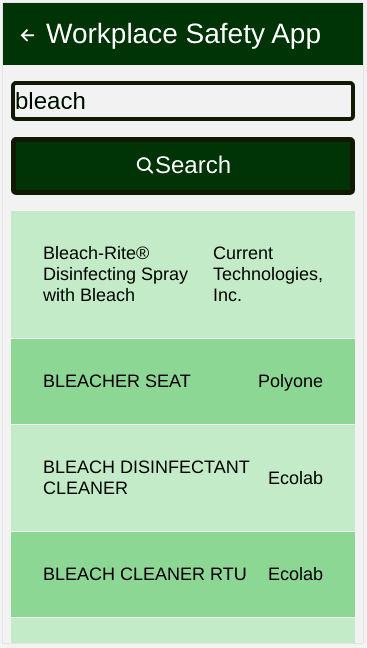Click the word Inc. in the first result
The width and height of the screenshot is (367, 648).
point(227,295)
